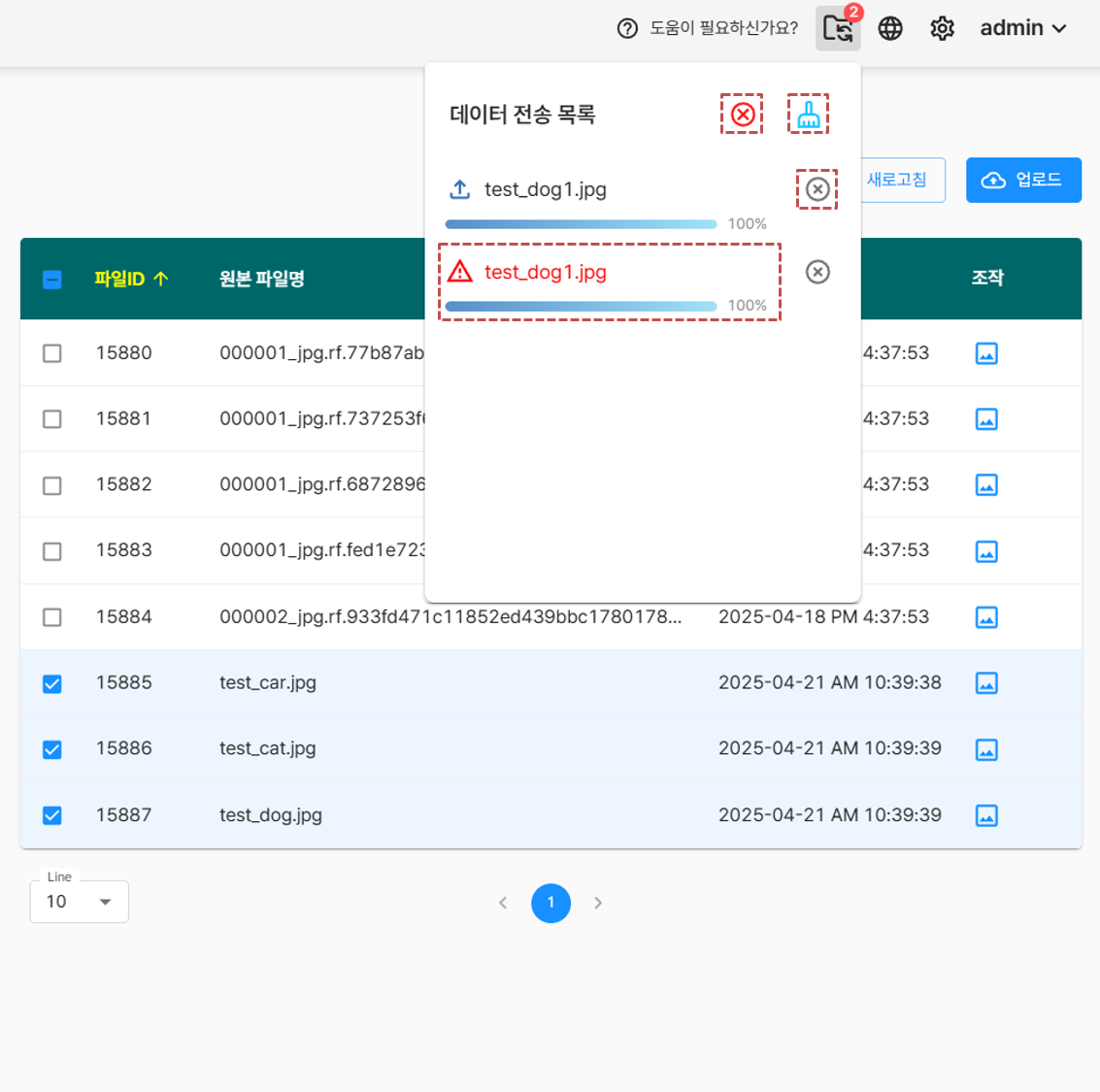View image for file 15886
Screen dimensions: 1100x1092
click(986, 749)
